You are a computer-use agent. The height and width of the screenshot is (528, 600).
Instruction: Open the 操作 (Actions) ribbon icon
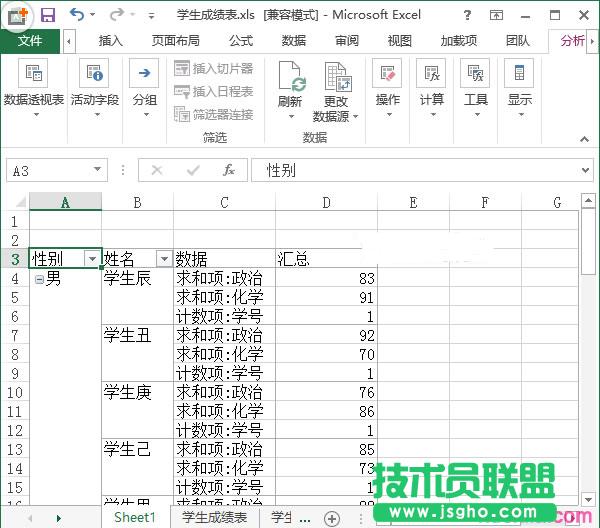coord(387,75)
